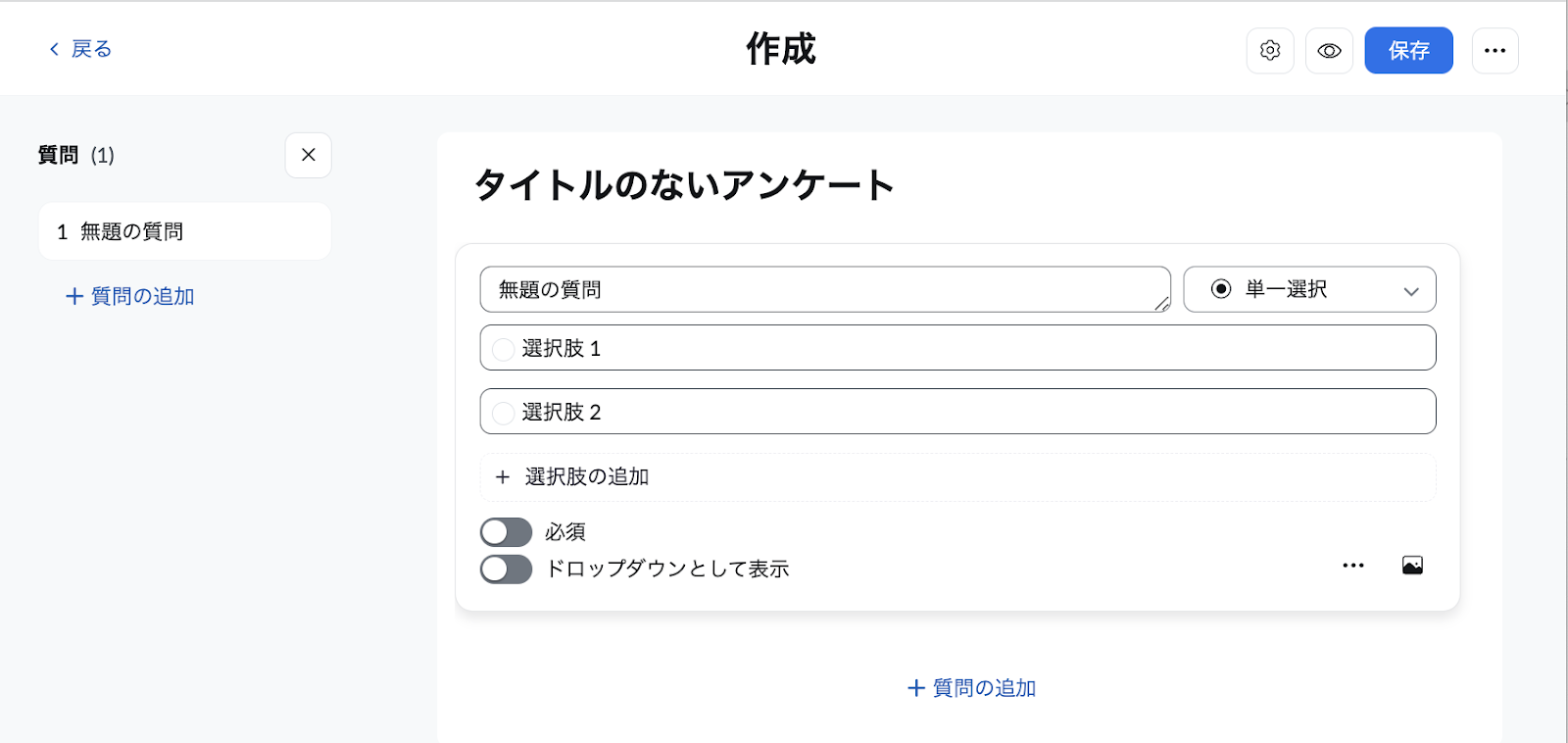
Task: Click the 保存 button
Action: (1408, 50)
